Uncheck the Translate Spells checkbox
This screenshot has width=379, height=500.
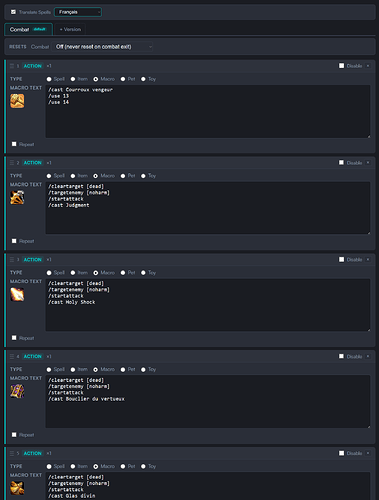(x=13, y=12)
